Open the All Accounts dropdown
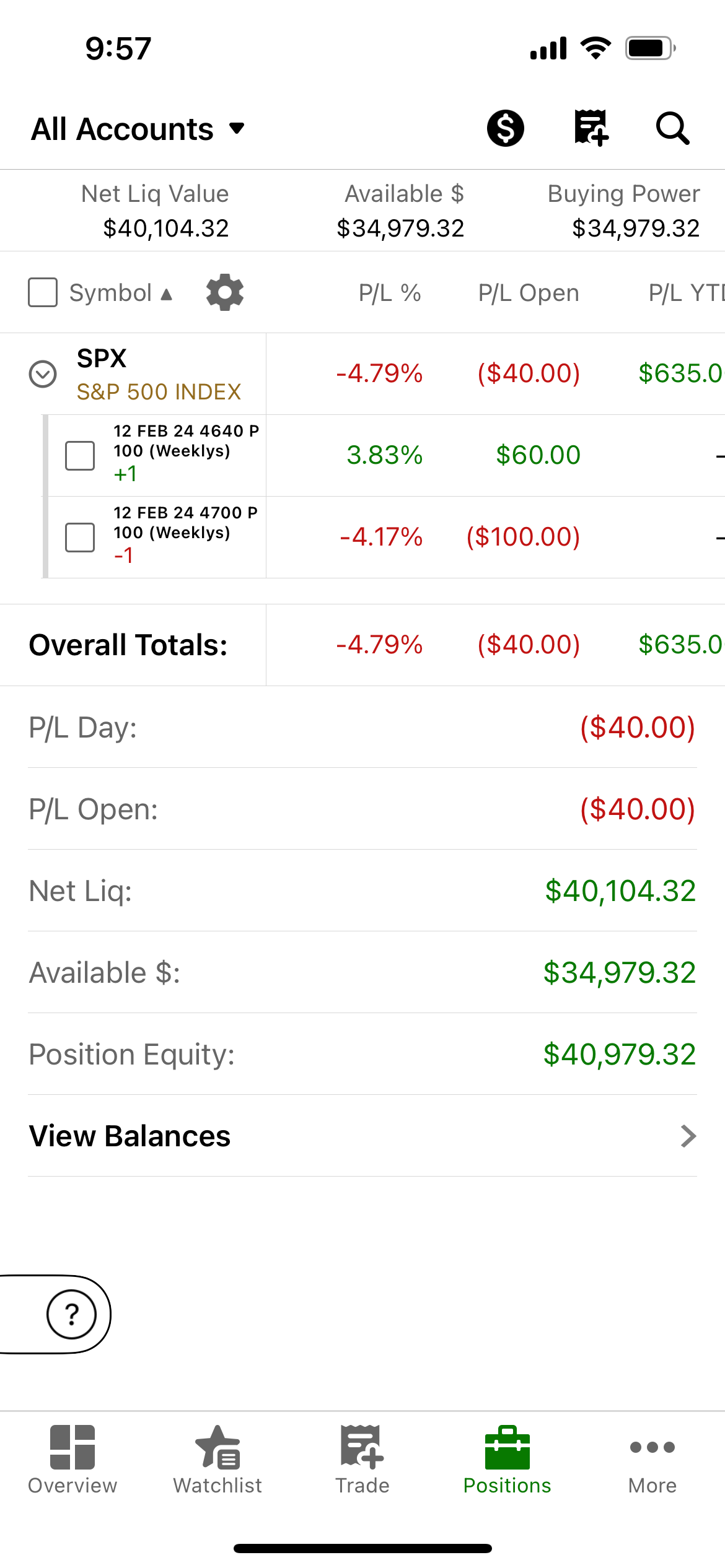Image resolution: width=725 pixels, height=1568 pixels. coord(138,129)
